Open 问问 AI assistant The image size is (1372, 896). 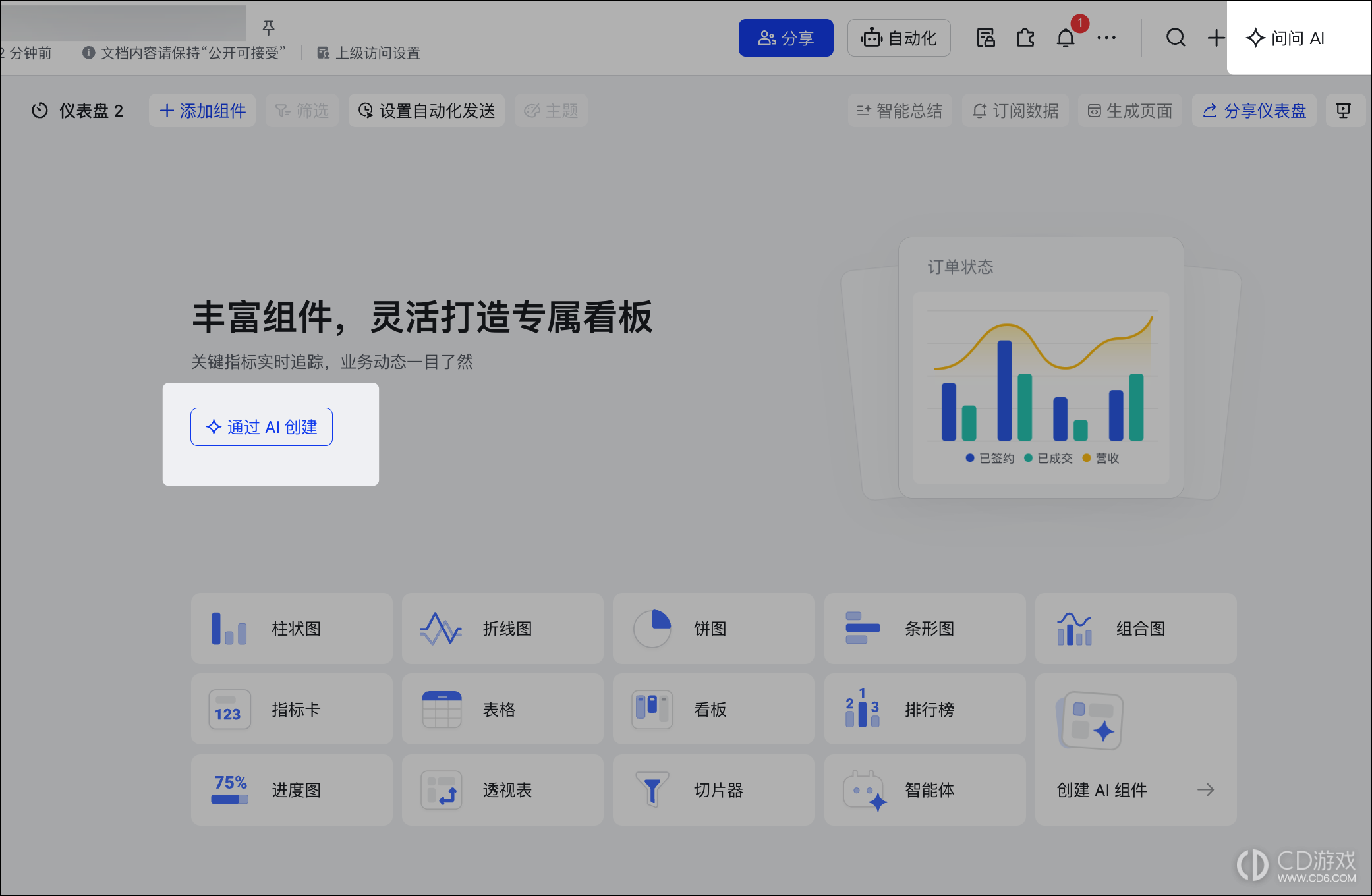(x=1286, y=38)
